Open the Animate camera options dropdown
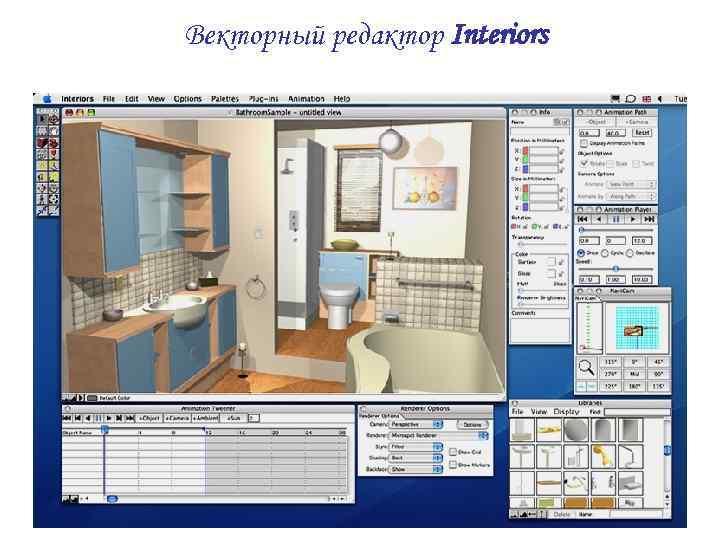720x540 pixels. pyautogui.click(x=630, y=184)
